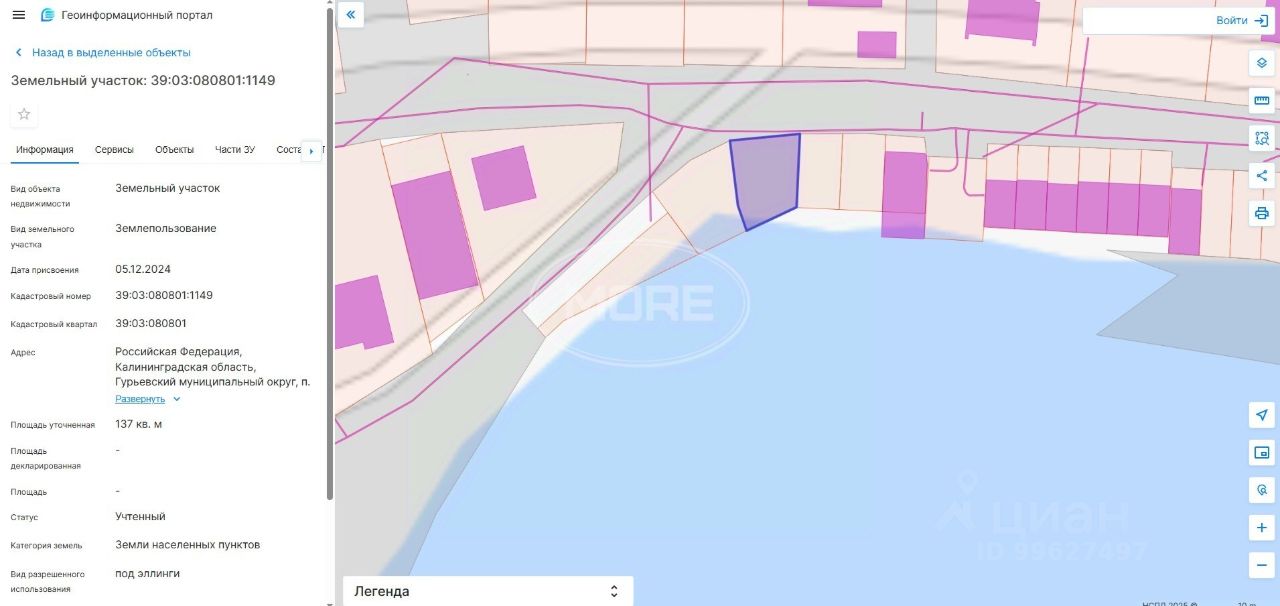Expand the Легенда panel

488,591
